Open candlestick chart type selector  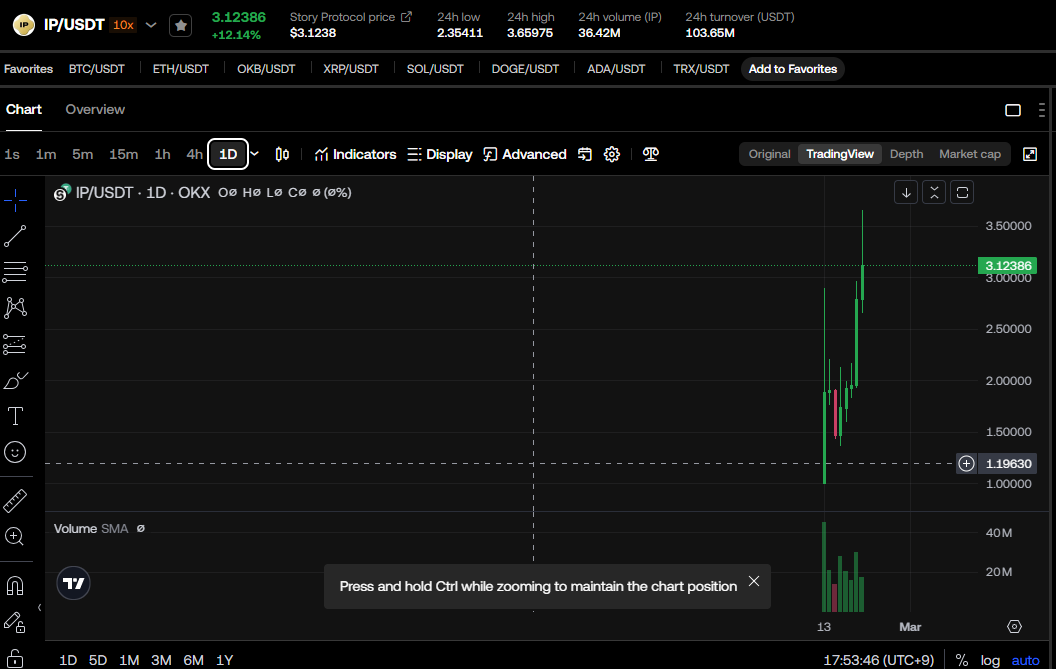(282, 154)
